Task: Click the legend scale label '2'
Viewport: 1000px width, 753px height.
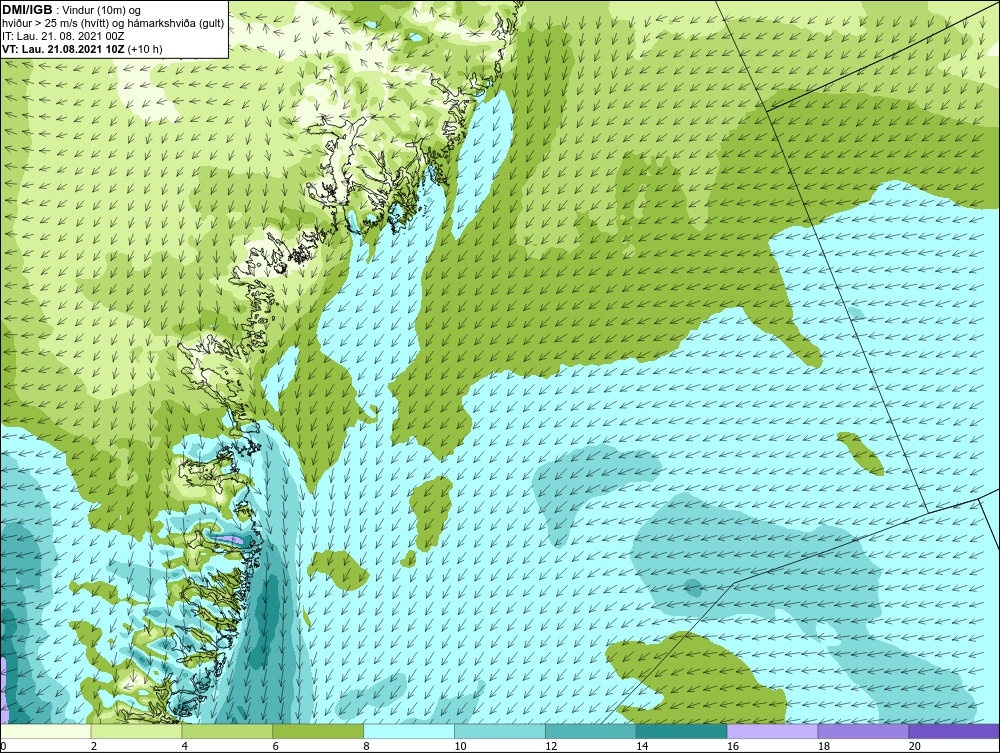Action: coord(94,746)
